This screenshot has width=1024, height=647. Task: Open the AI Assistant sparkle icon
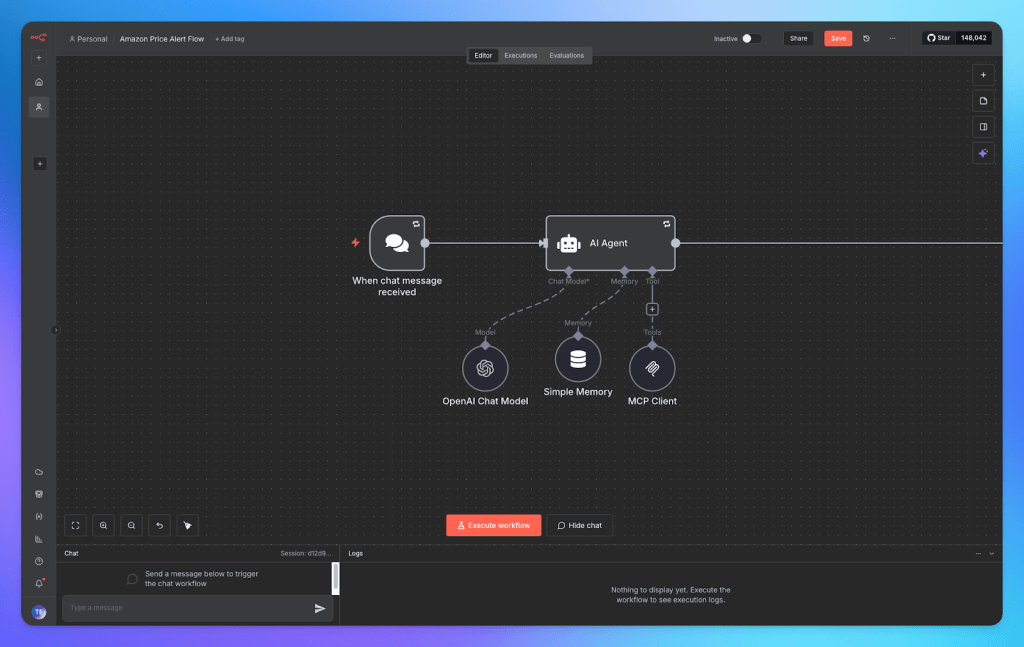[983, 153]
